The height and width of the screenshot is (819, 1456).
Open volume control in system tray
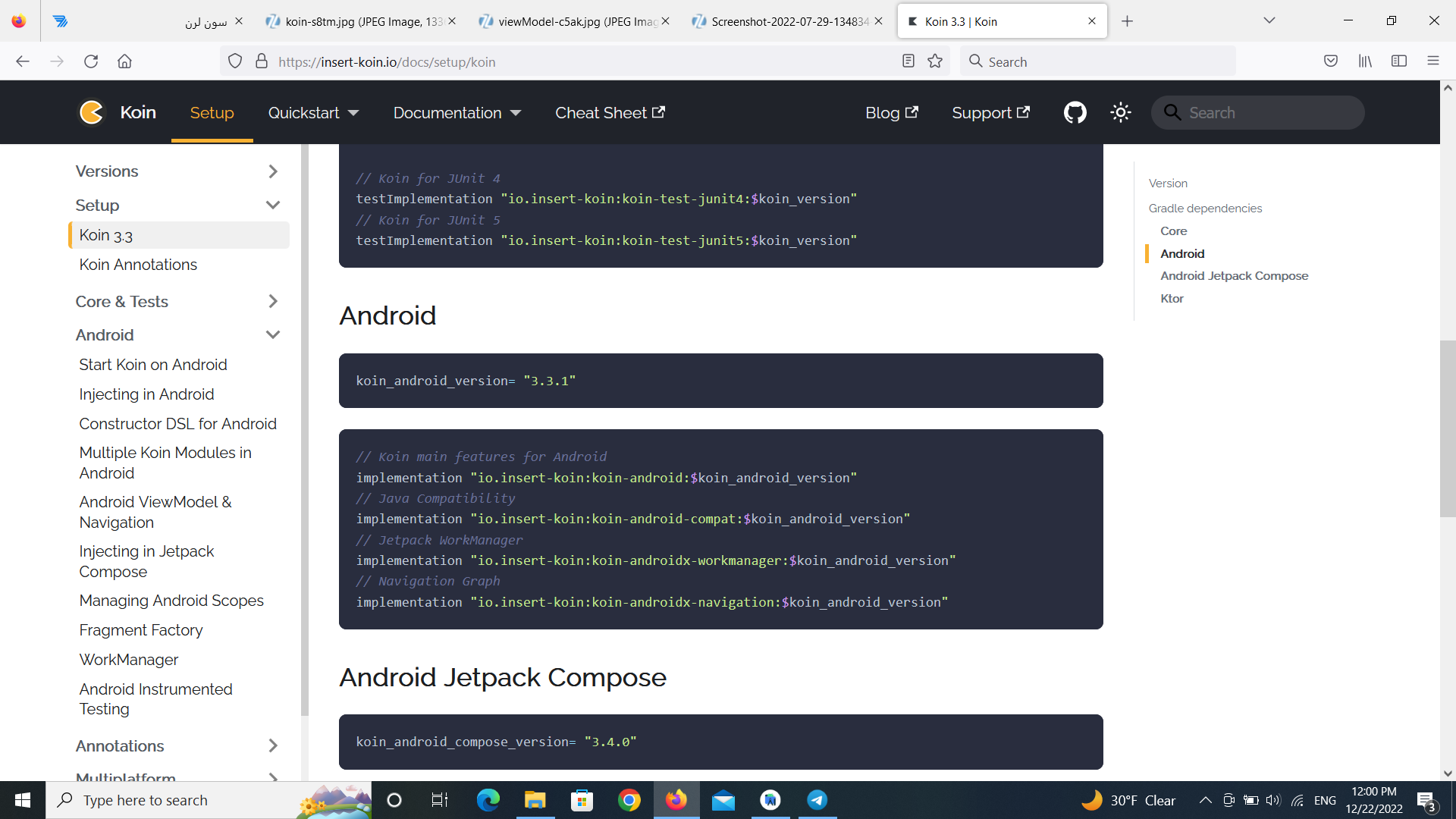[x=1272, y=800]
